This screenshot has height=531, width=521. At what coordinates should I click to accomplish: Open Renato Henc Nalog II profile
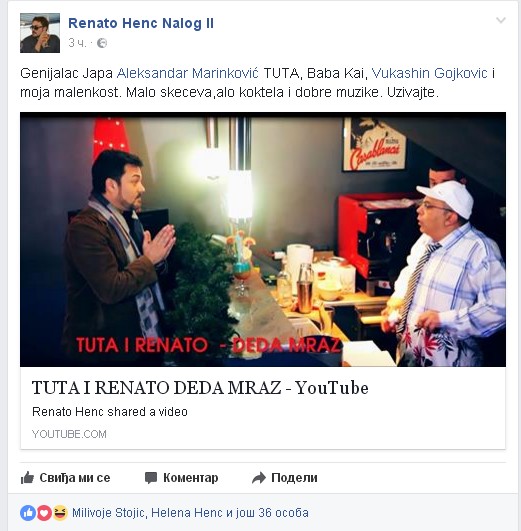(x=141, y=23)
